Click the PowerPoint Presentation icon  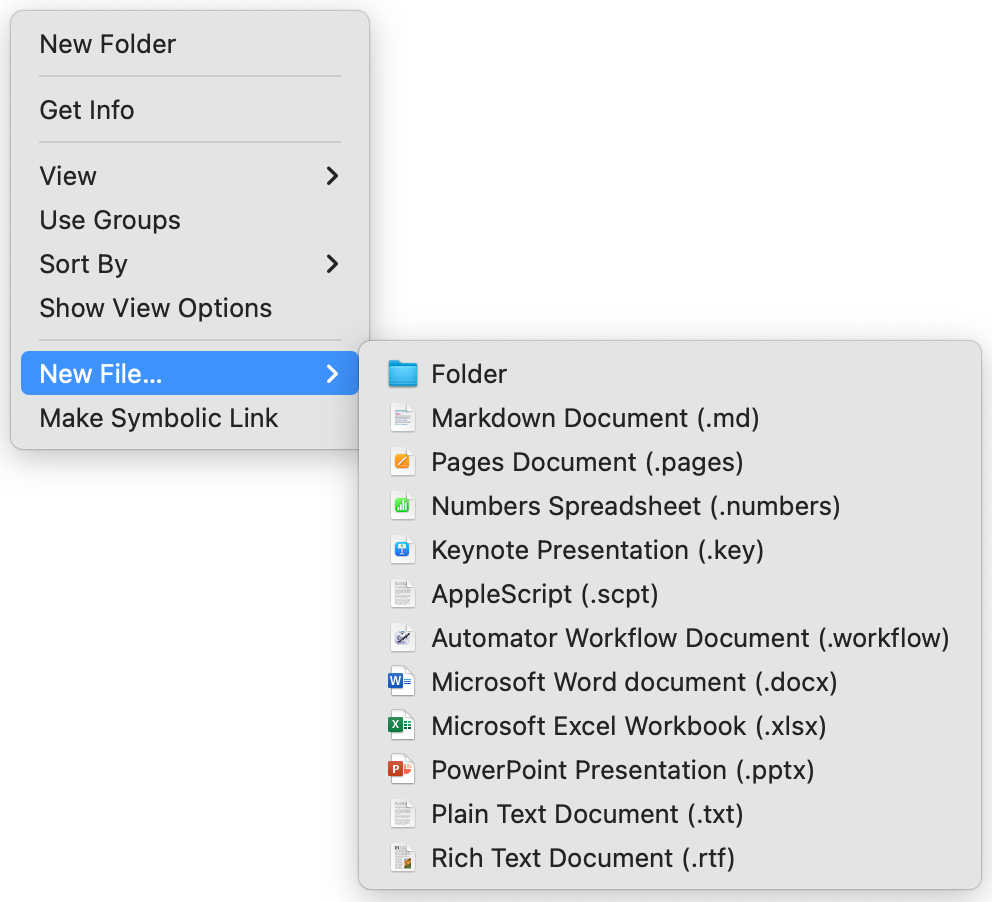(x=401, y=770)
